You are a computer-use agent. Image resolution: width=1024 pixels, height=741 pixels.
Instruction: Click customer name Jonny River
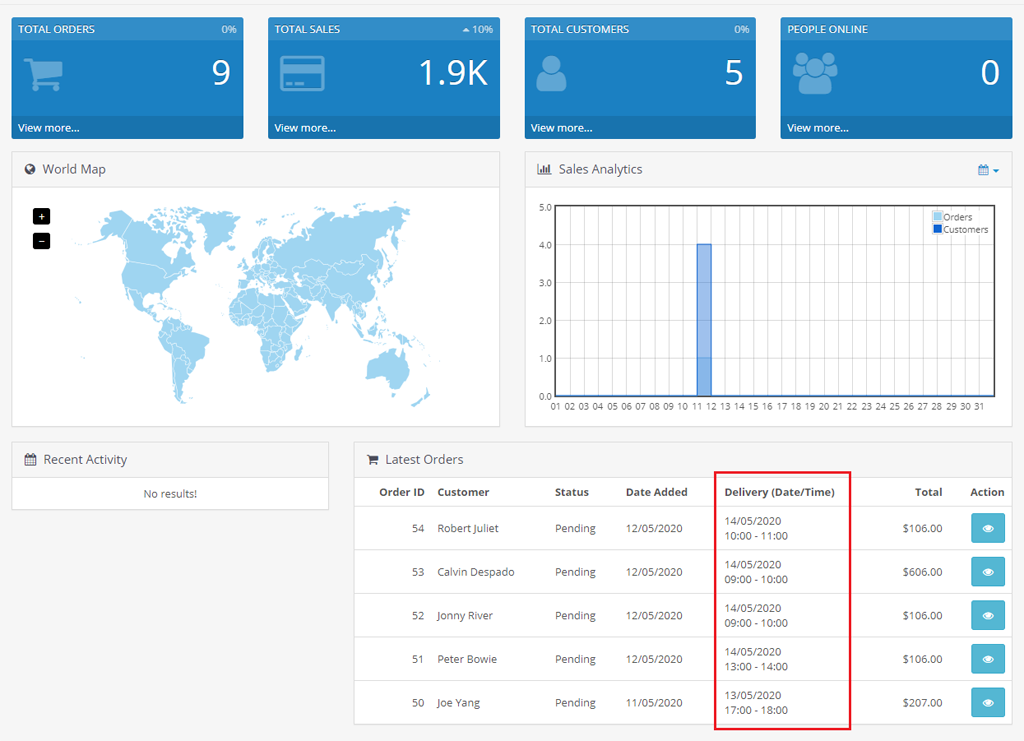[x=464, y=616]
